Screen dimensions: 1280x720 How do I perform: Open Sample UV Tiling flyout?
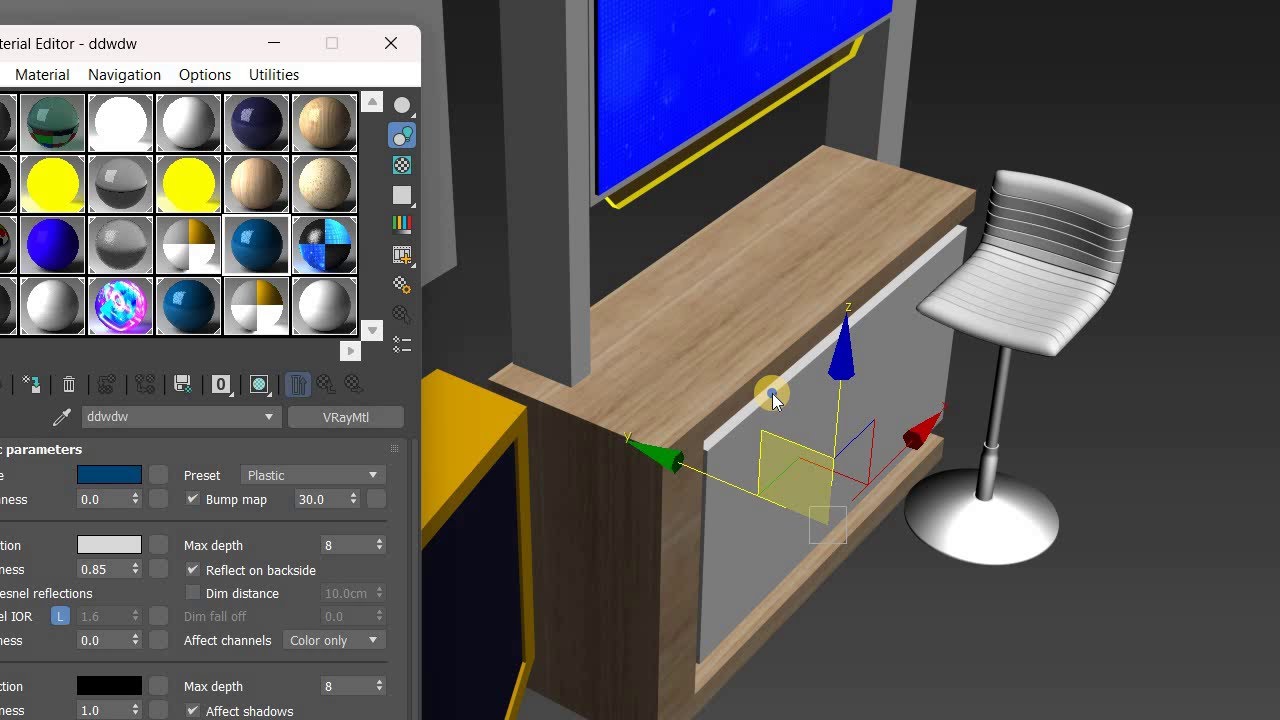[402, 195]
